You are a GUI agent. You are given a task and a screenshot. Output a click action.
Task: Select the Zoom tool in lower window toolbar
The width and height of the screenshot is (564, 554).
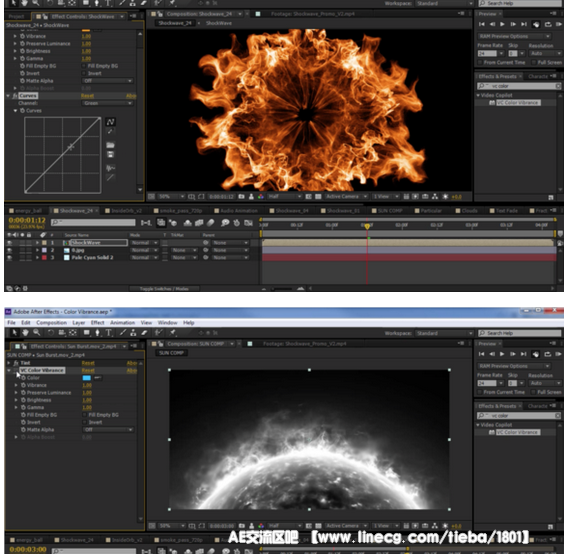click(37, 332)
